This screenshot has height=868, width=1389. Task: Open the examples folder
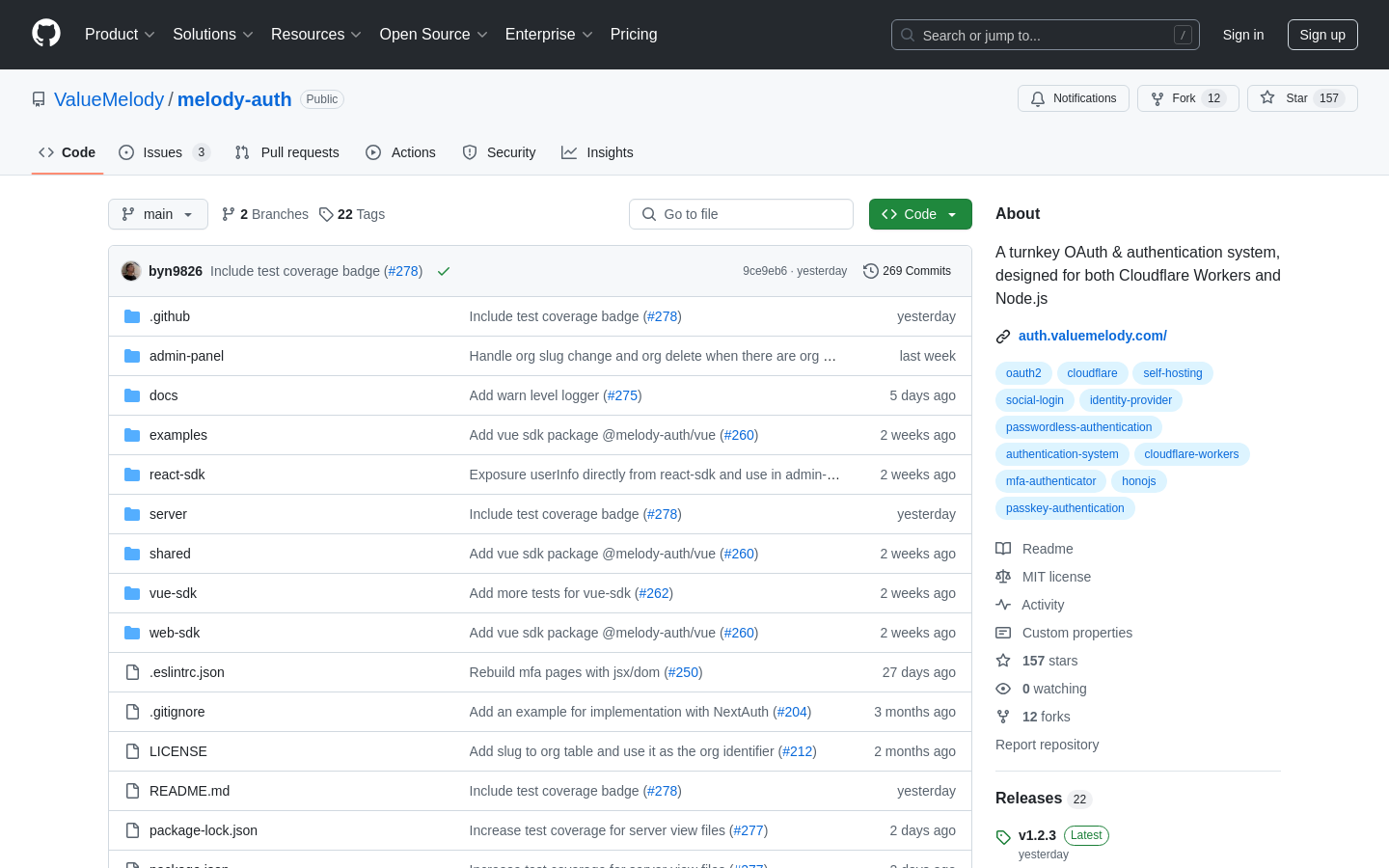pyautogui.click(x=178, y=435)
